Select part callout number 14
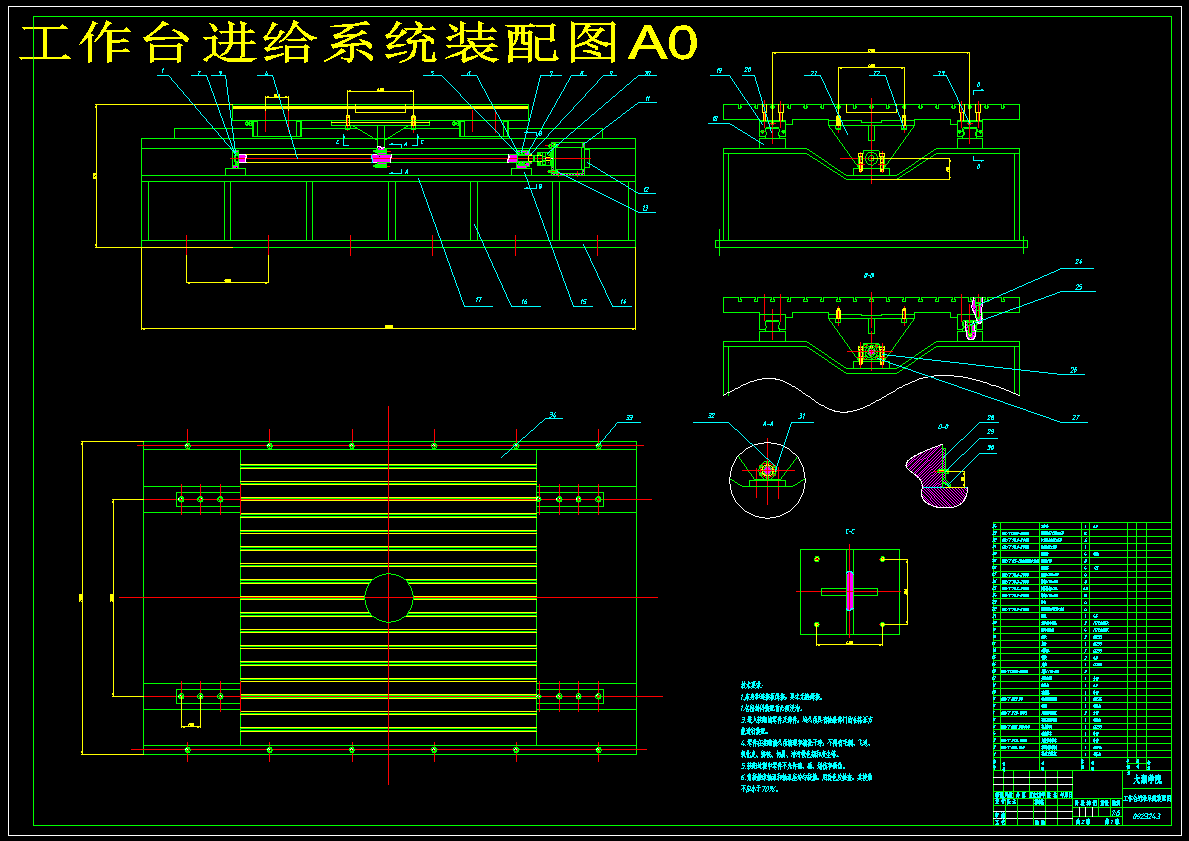This screenshot has height=841, width=1189. point(623,302)
